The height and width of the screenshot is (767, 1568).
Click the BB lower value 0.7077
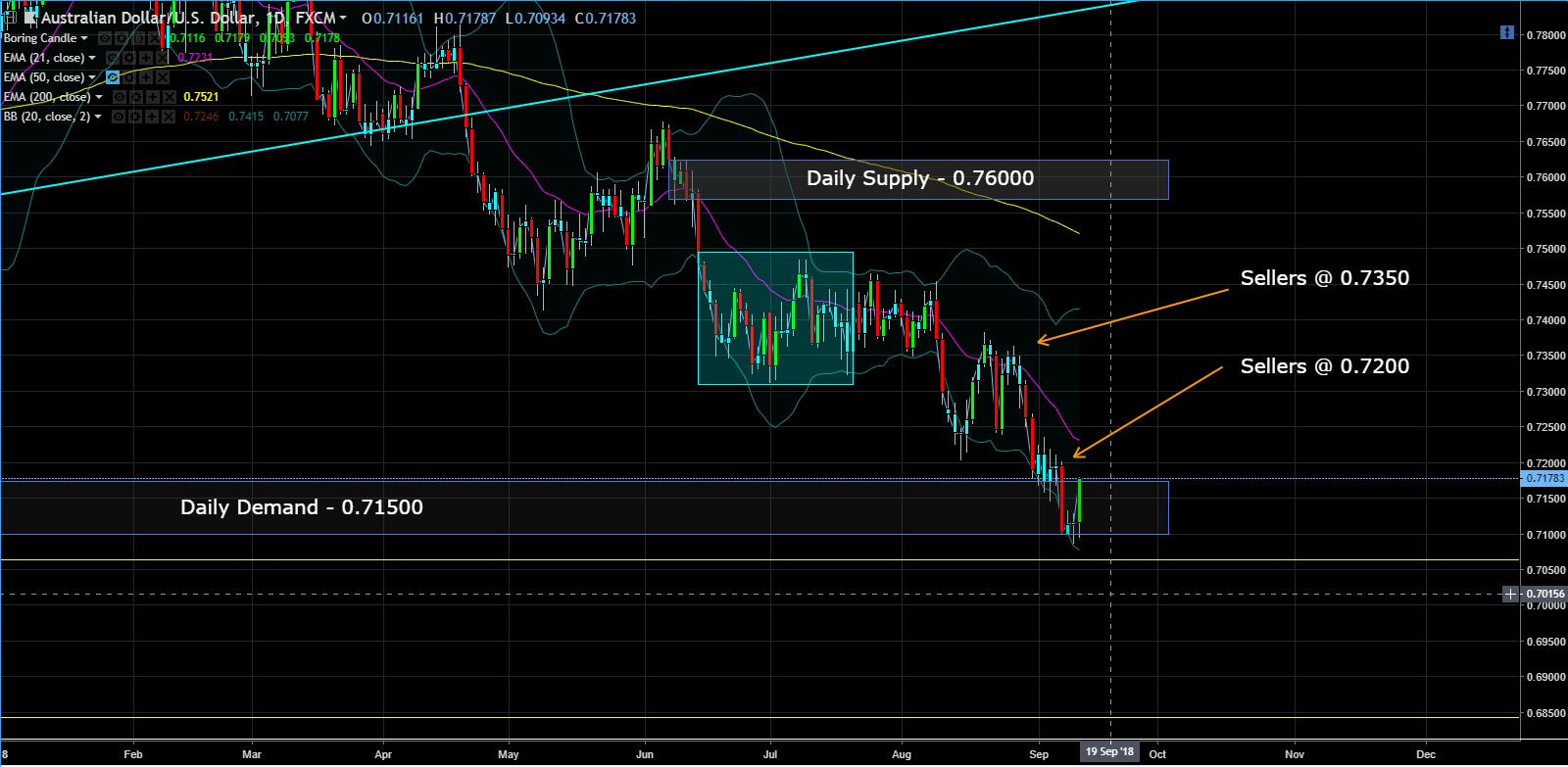point(291,117)
